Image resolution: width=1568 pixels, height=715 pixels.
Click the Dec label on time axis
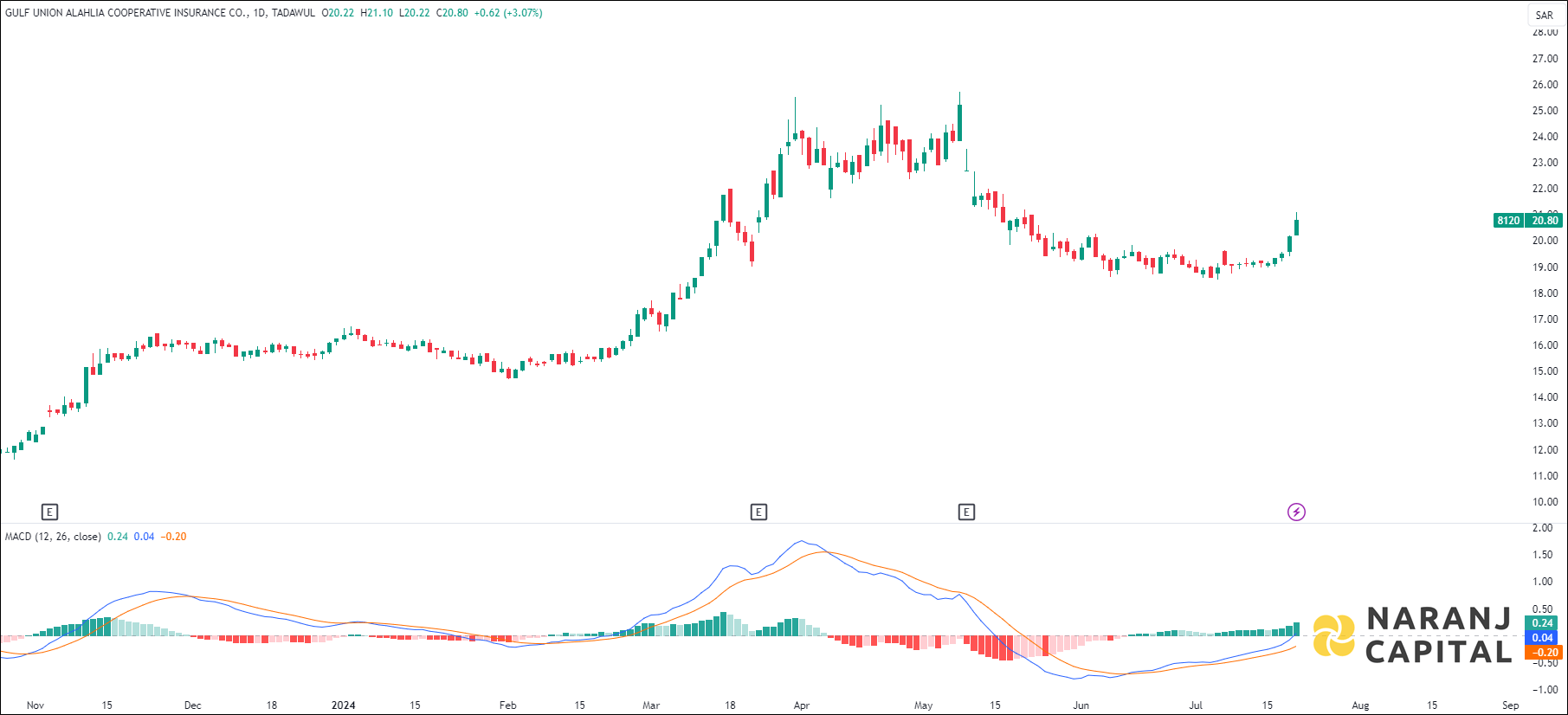(192, 705)
